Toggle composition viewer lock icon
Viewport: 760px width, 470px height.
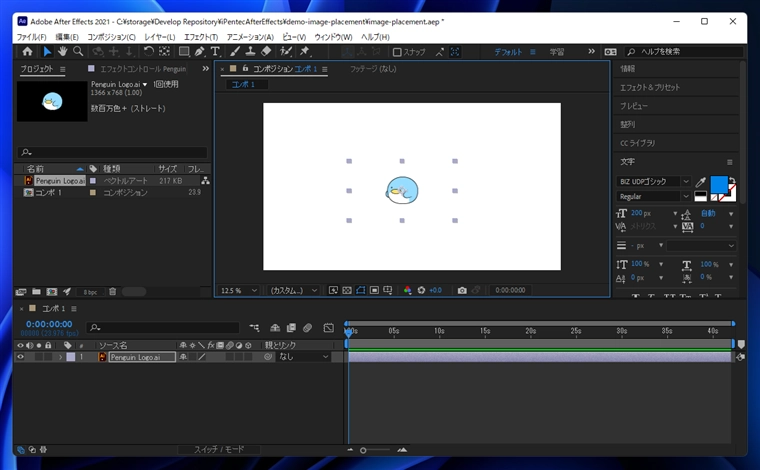[245, 68]
